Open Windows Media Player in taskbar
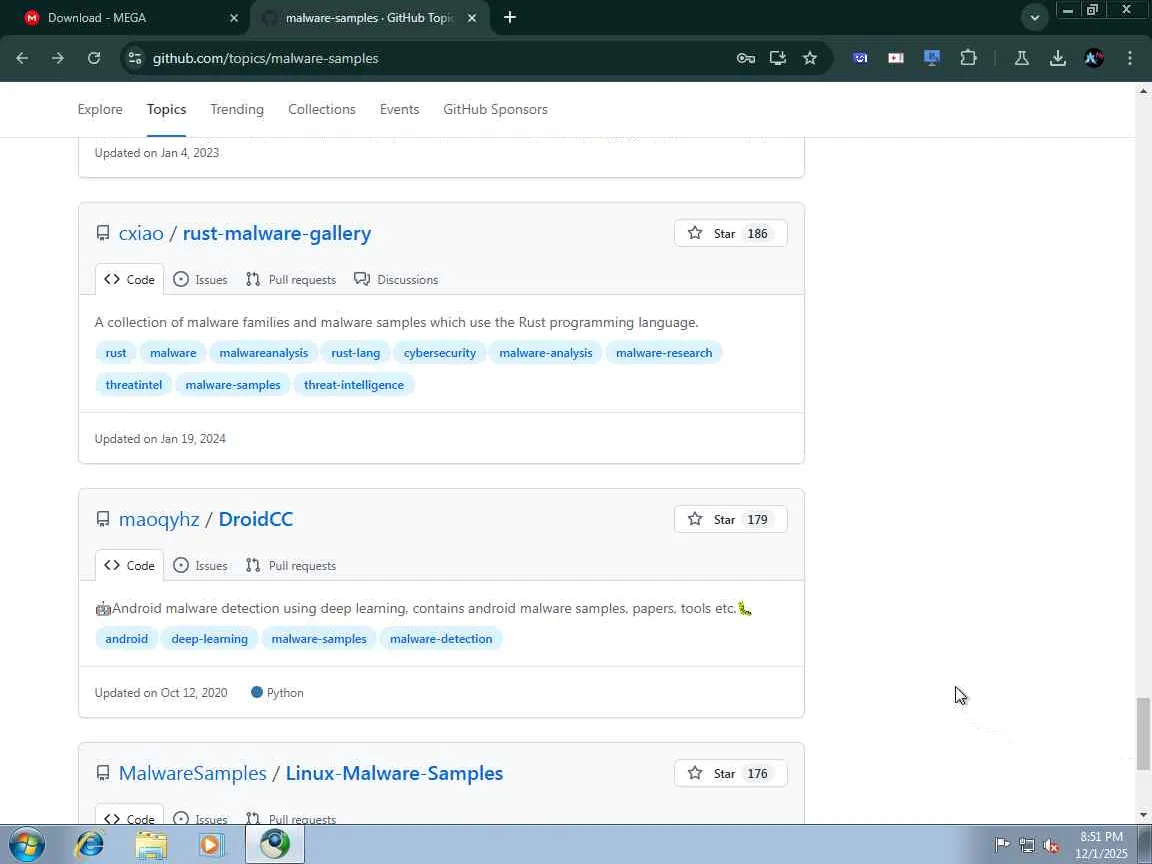 (x=211, y=844)
